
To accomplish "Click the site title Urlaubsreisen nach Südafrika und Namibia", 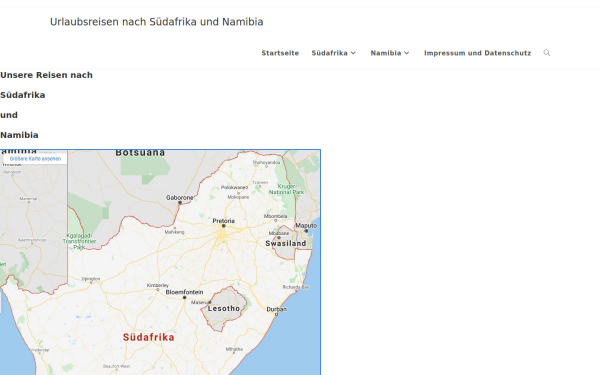I will click(157, 22).
